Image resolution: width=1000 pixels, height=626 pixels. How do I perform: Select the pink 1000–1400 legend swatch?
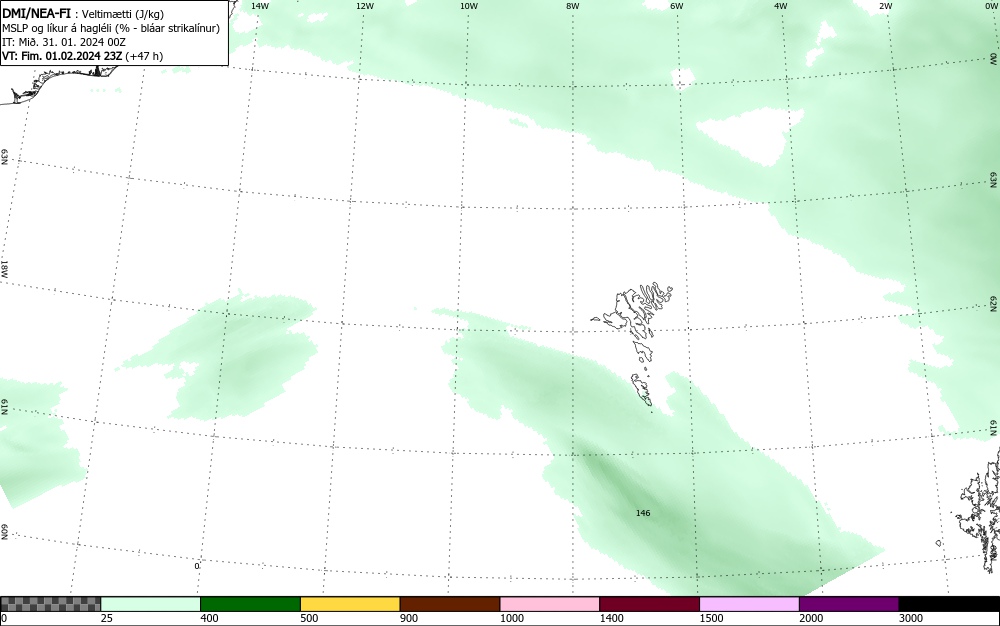click(x=550, y=604)
